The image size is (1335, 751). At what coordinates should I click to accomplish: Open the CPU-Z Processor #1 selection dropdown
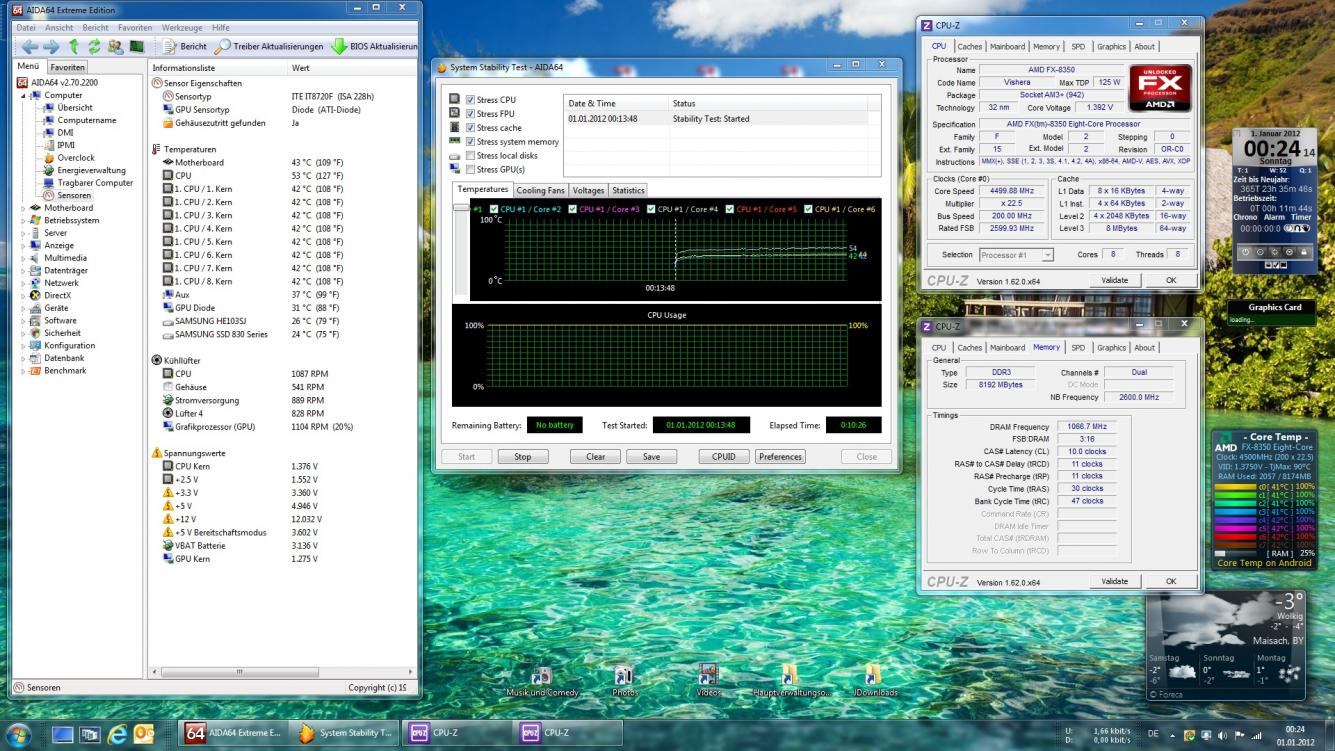tap(1016, 255)
